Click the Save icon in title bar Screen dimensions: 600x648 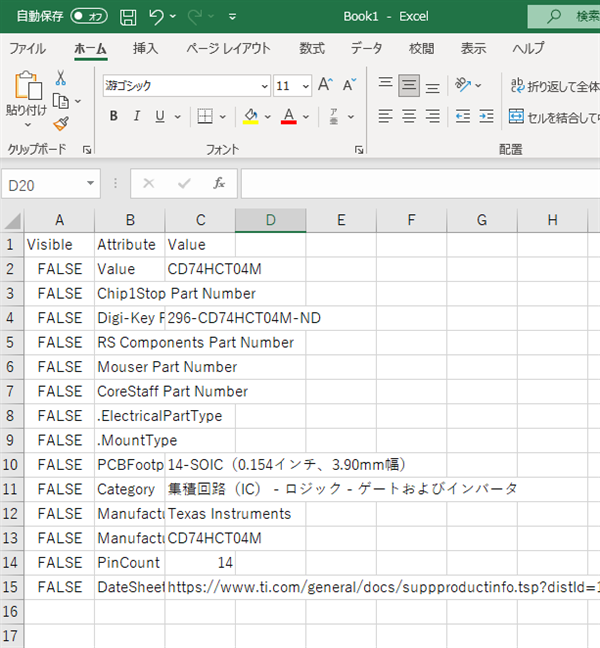pyautogui.click(x=128, y=17)
